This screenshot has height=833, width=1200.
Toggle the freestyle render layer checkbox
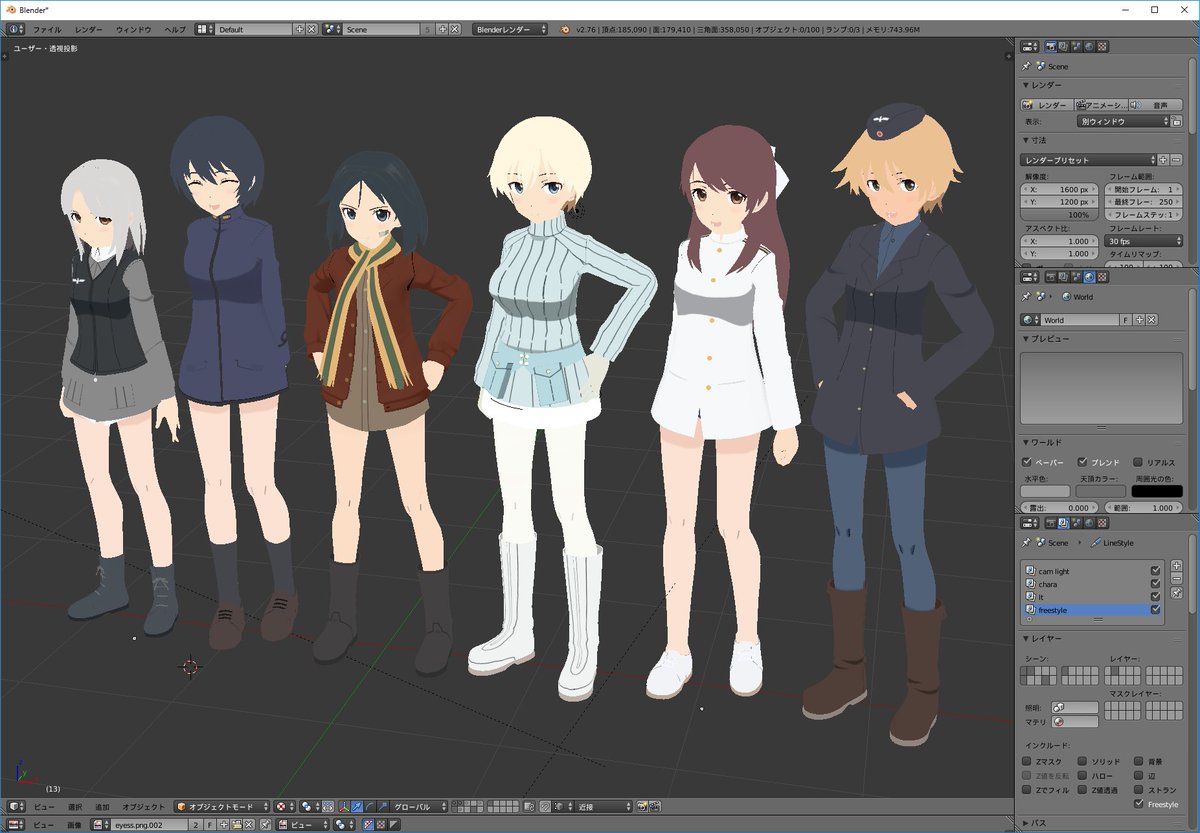(1156, 609)
